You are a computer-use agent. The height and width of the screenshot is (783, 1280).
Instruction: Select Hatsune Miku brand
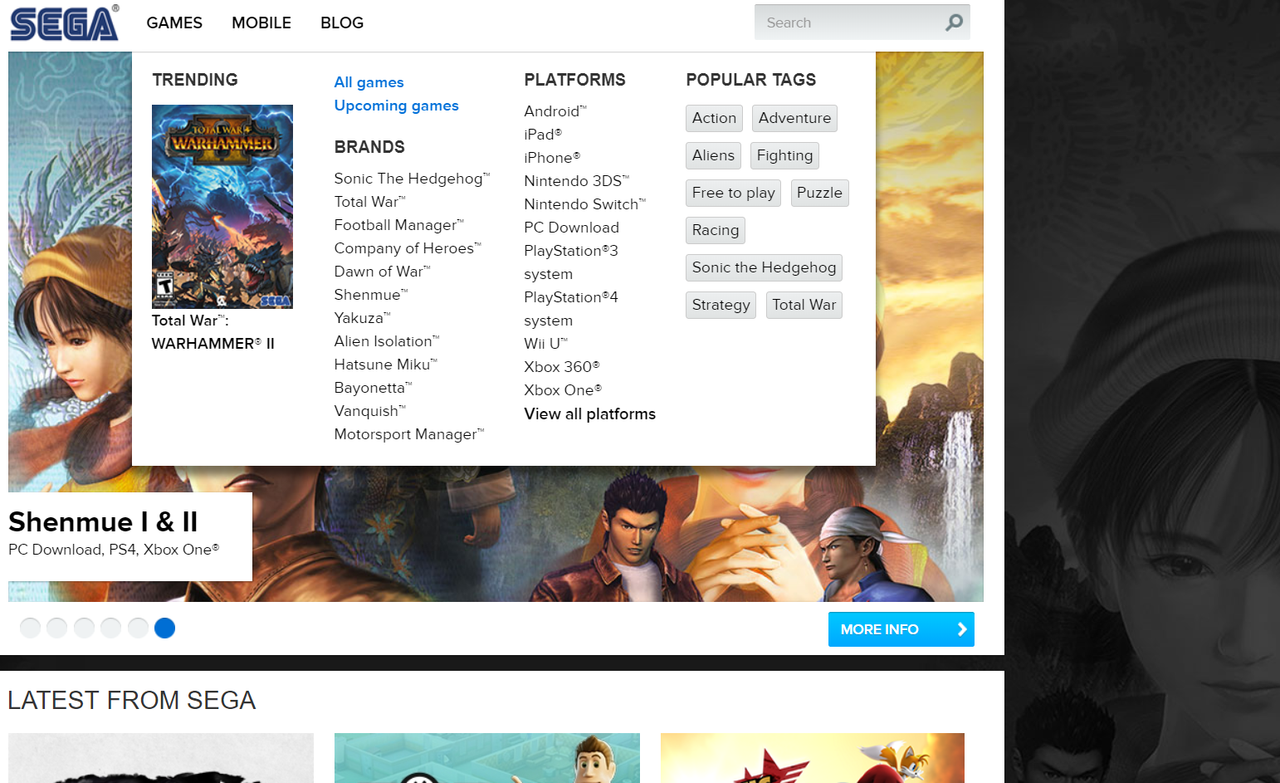[386, 364]
